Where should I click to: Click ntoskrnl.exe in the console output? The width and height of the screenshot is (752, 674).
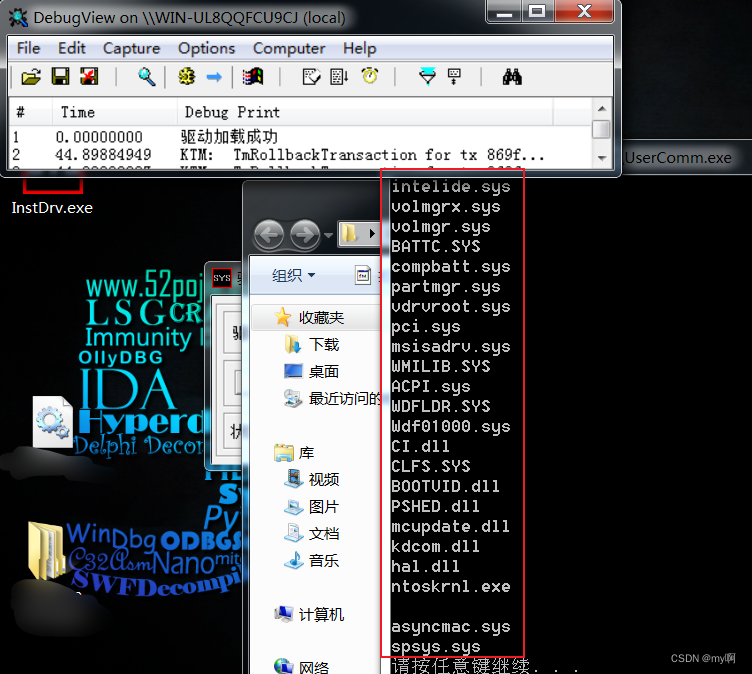point(450,587)
